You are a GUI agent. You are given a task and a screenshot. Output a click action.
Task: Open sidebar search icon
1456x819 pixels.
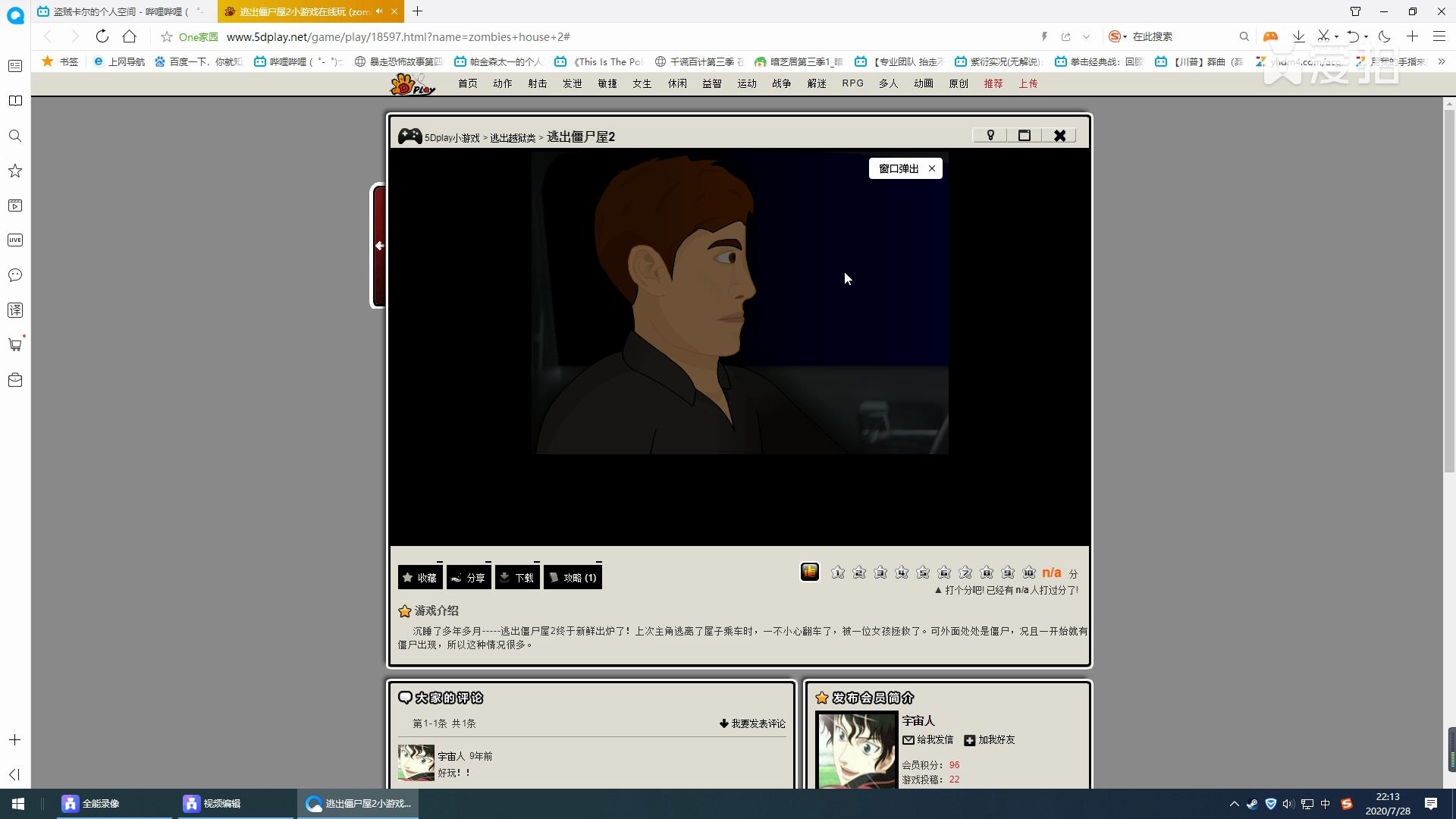15,136
